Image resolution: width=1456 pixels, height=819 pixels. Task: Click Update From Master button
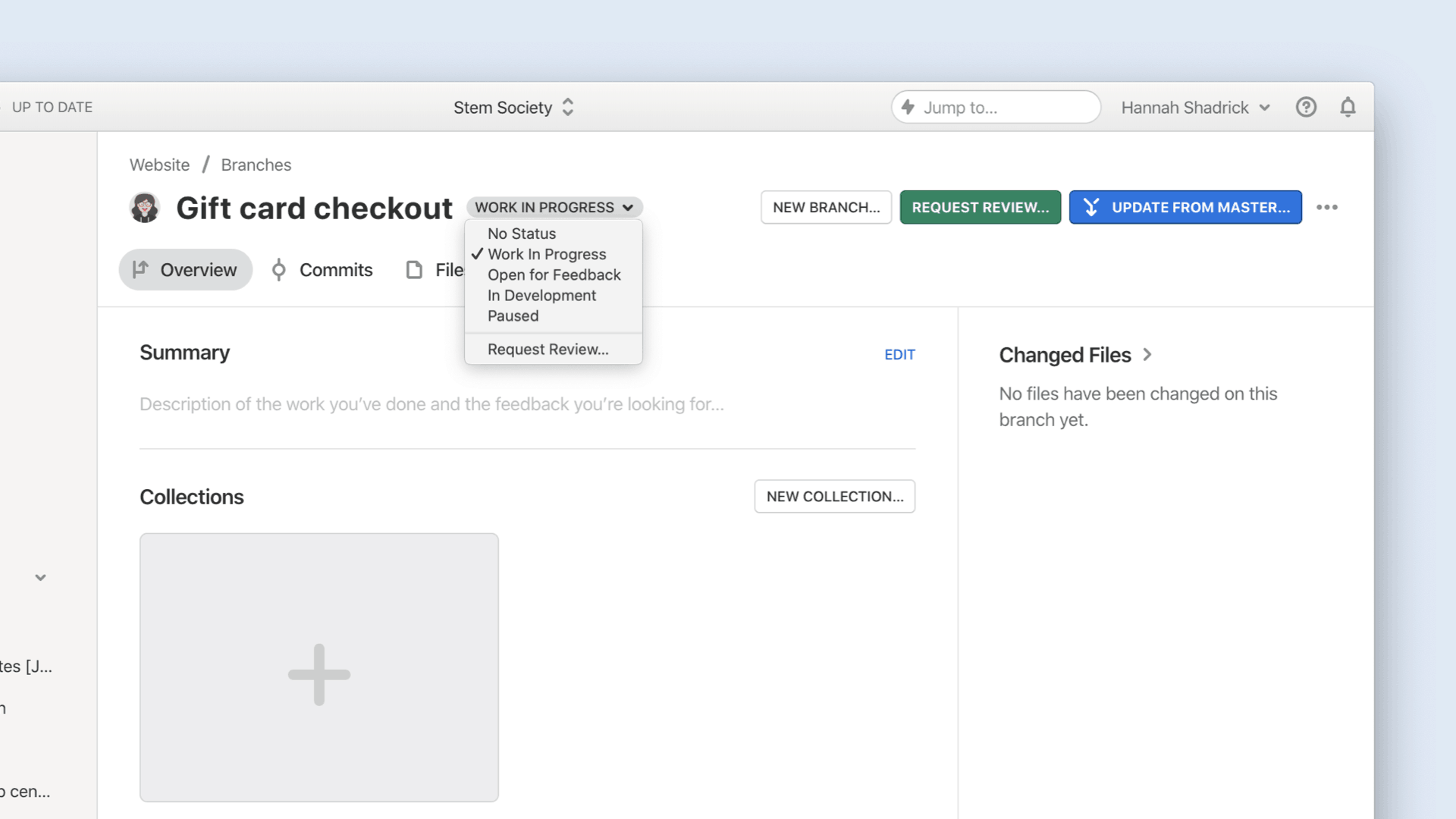click(1185, 207)
